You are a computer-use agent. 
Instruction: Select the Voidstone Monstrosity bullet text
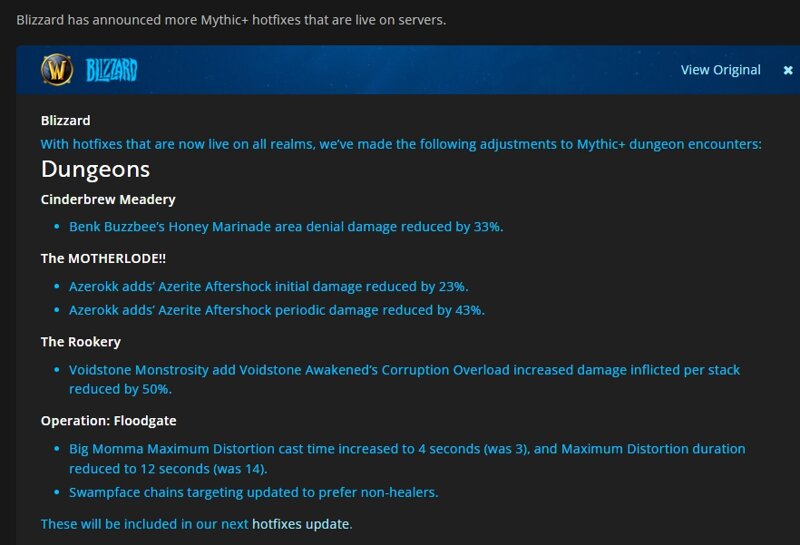[x=404, y=379]
